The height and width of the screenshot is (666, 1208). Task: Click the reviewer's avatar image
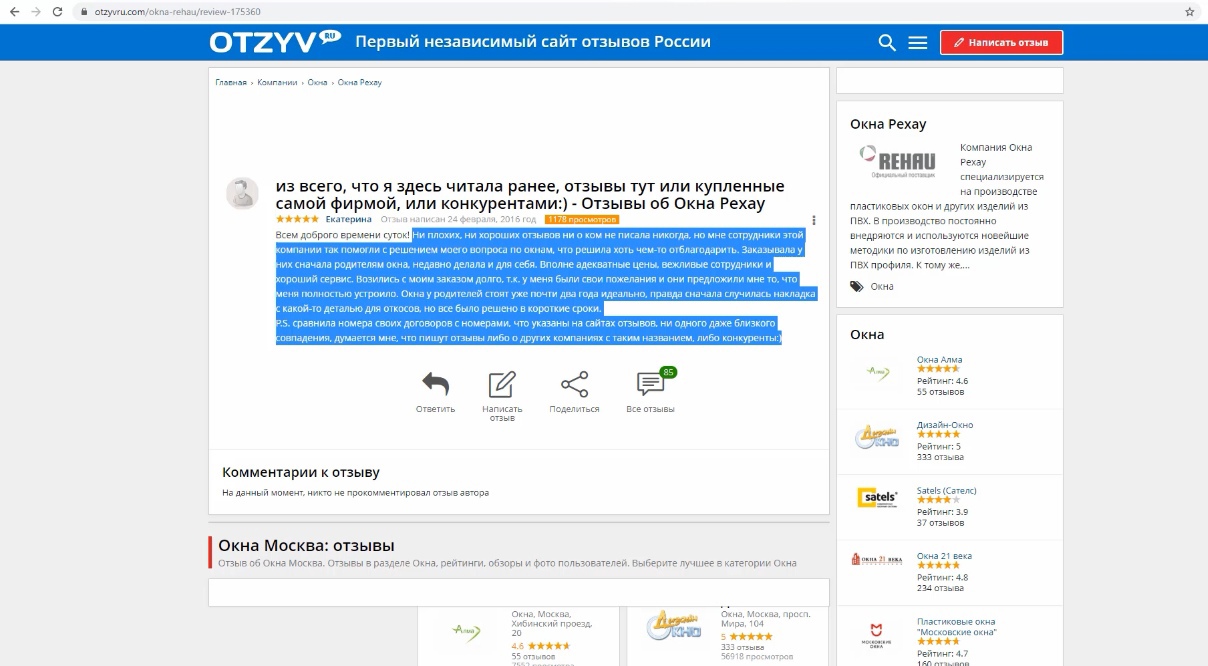click(242, 193)
